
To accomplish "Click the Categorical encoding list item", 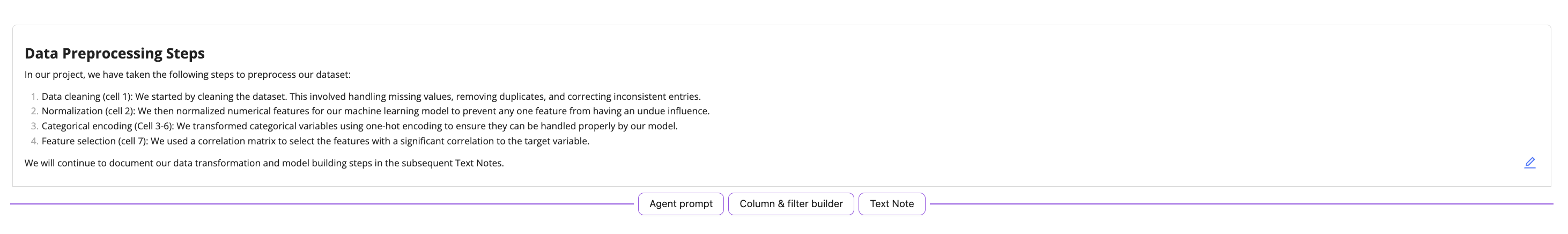I will click(359, 126).
